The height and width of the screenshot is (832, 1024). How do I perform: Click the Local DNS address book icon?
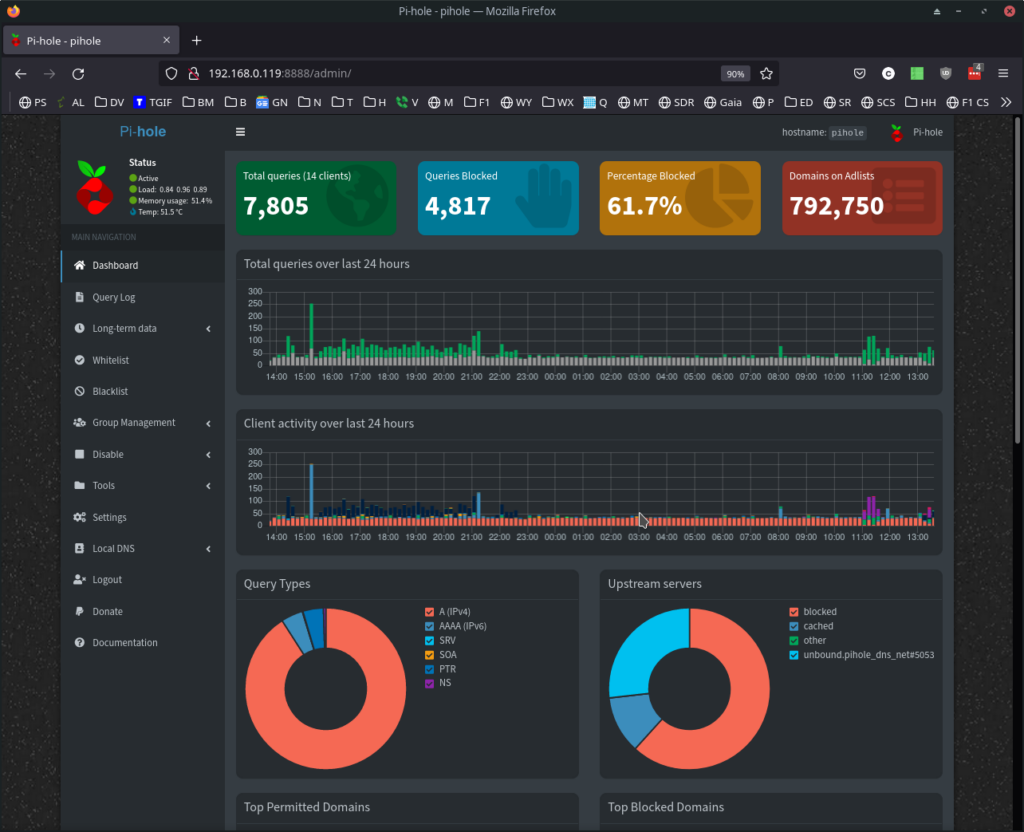coord(79,549)
